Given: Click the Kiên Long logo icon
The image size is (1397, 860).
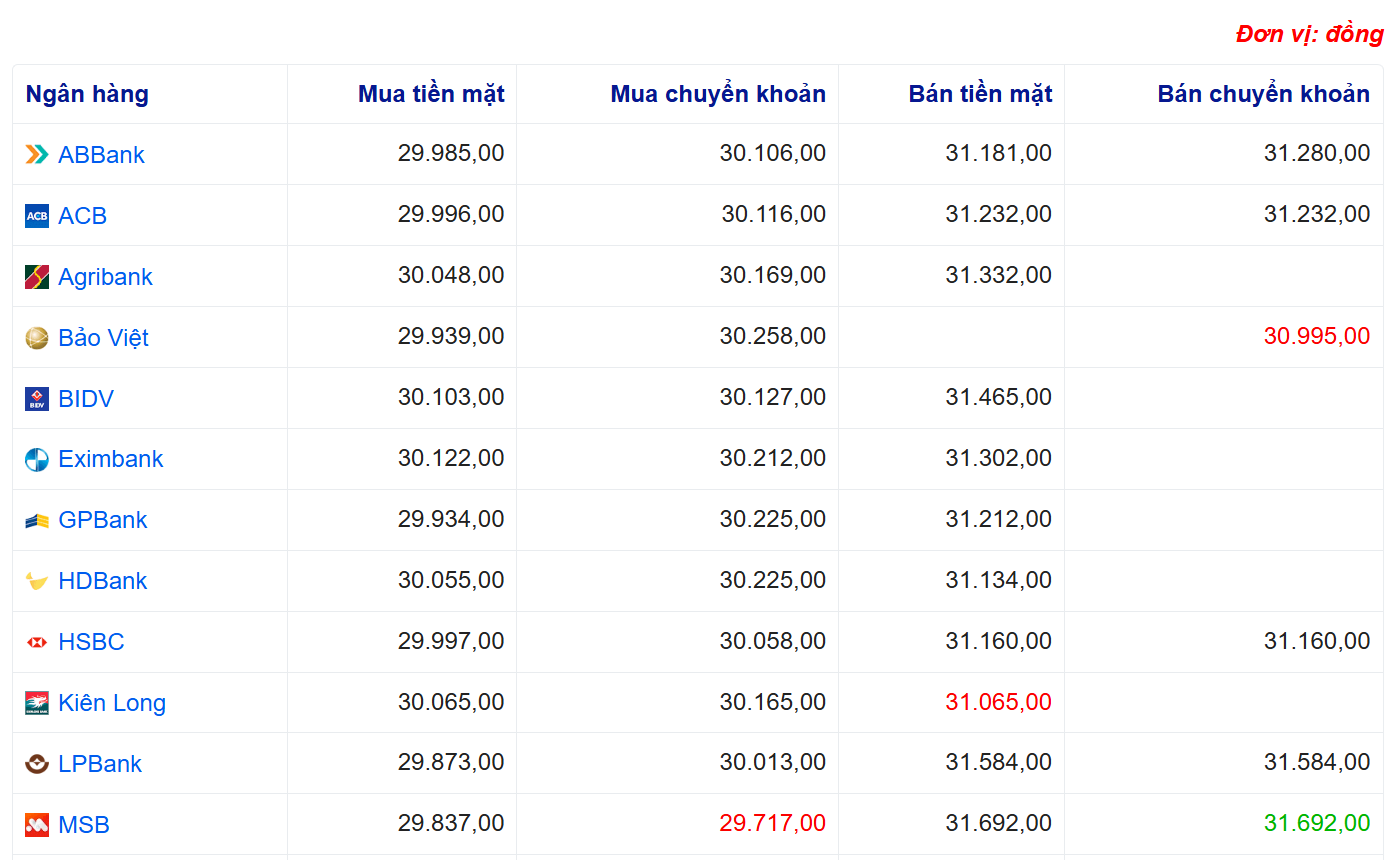Looking at the screenshot, I should pos(37,703).
